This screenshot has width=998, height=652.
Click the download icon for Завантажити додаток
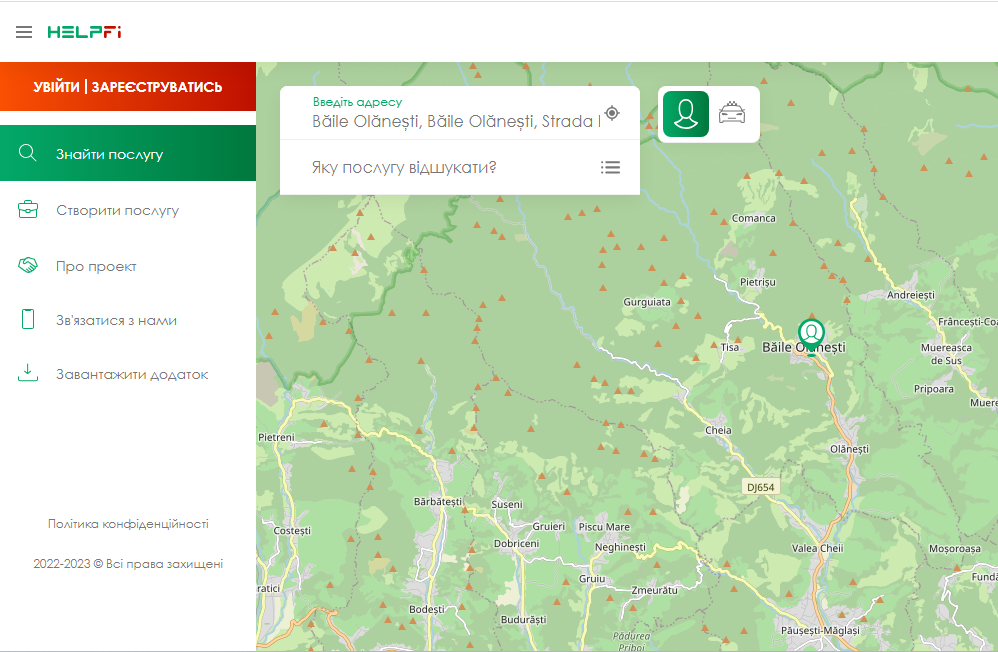(x=28, y=374)
